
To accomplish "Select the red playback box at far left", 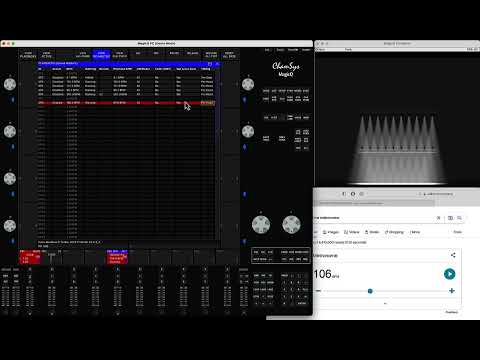I will pyautogui.click(x=30, y=257).
